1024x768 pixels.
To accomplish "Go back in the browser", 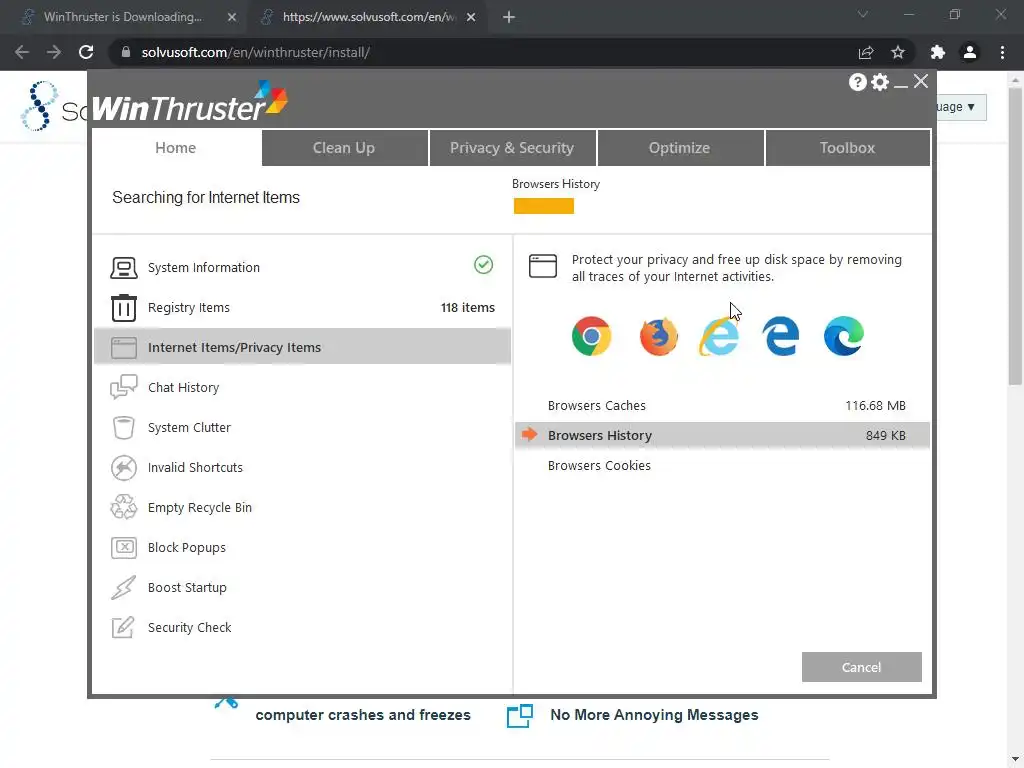I will tap(22, 52).
